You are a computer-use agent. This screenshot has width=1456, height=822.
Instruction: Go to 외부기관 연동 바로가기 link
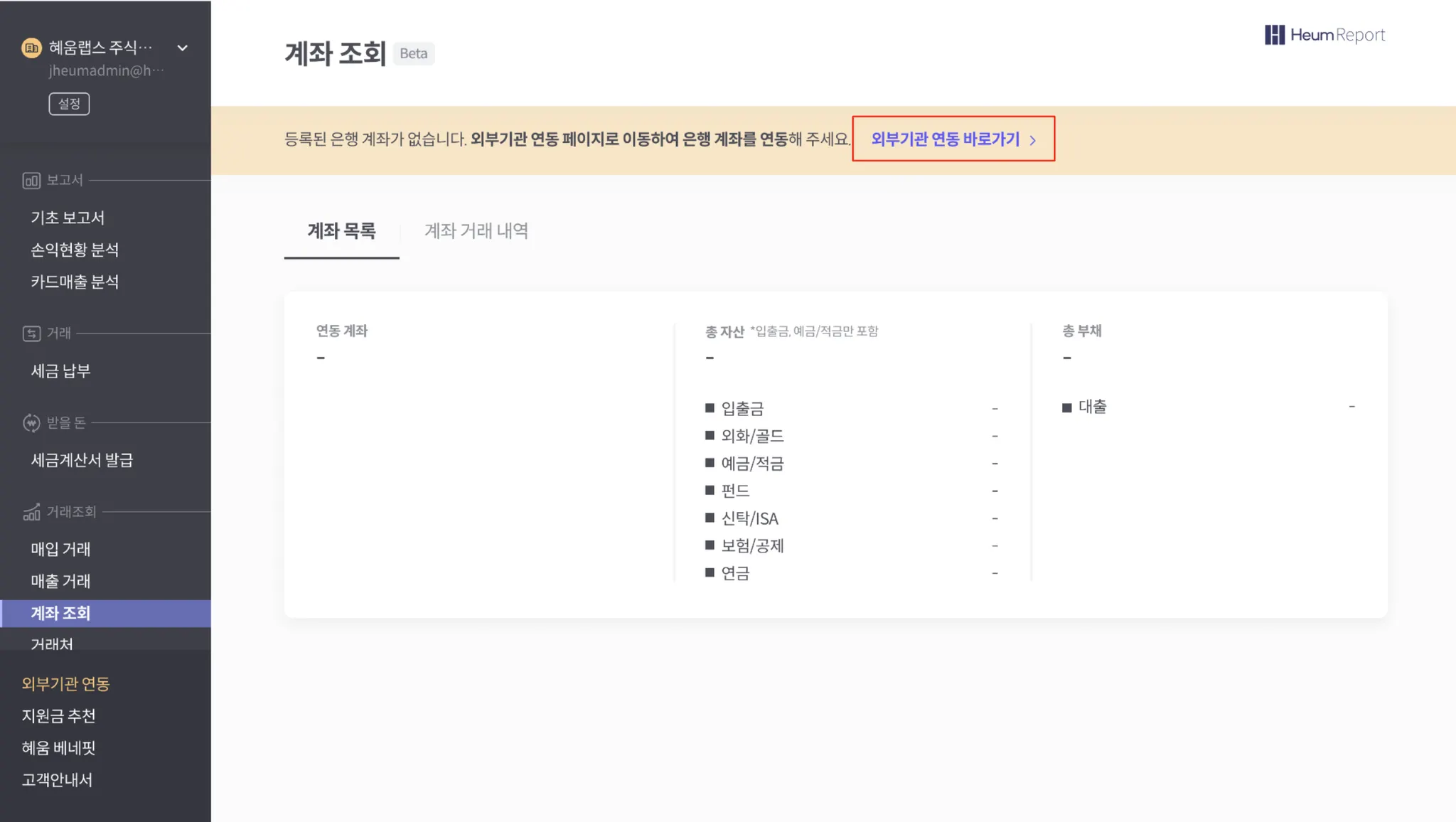[945, 139]
